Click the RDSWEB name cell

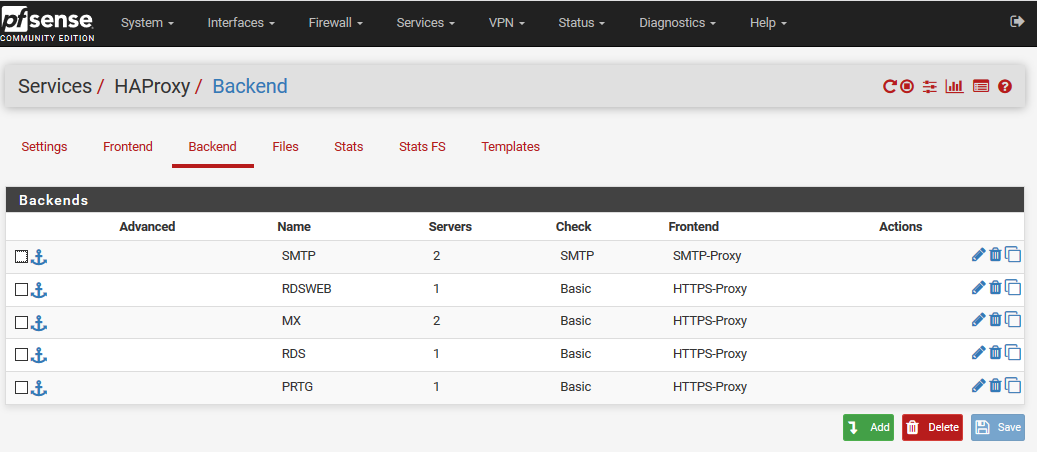point(306,289)
